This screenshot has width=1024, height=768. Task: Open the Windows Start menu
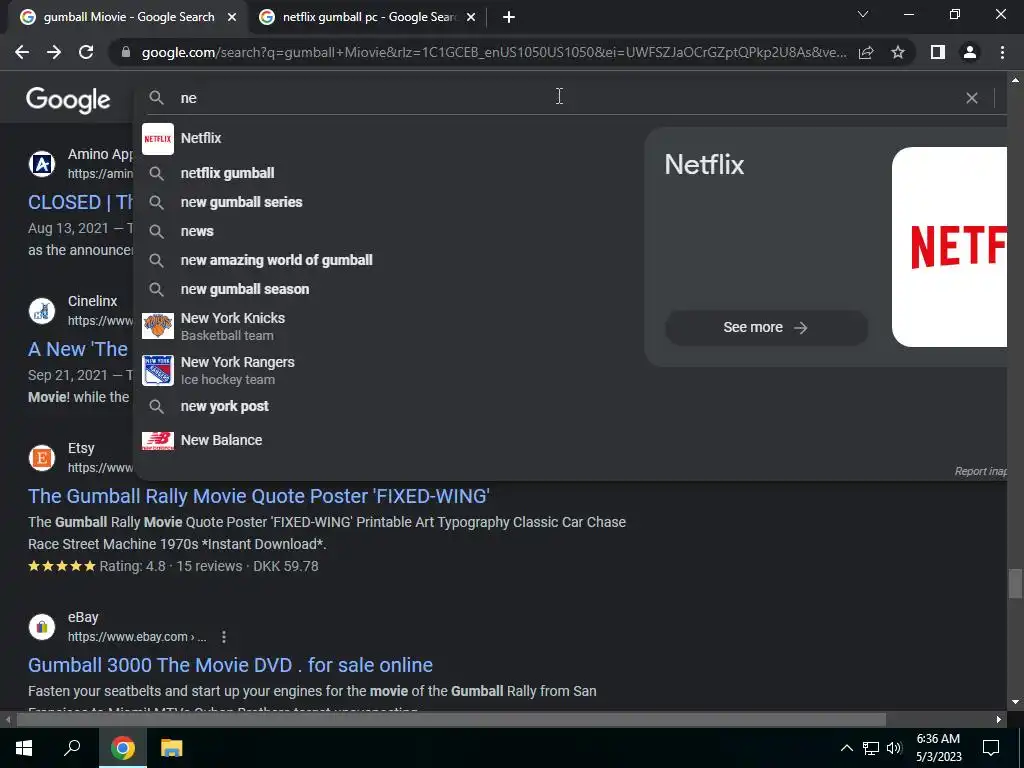coord(24,748)
